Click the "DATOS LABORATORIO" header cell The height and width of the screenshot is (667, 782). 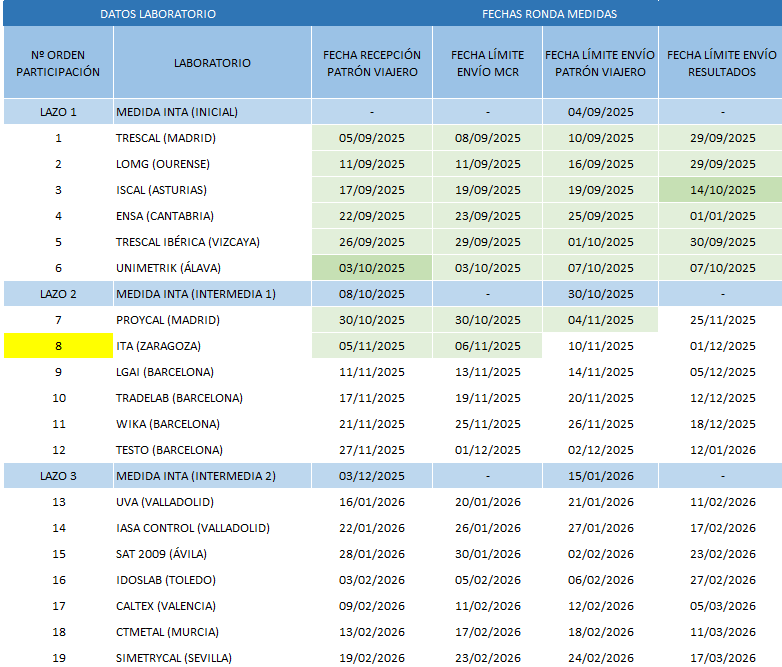tap(157, 14)
